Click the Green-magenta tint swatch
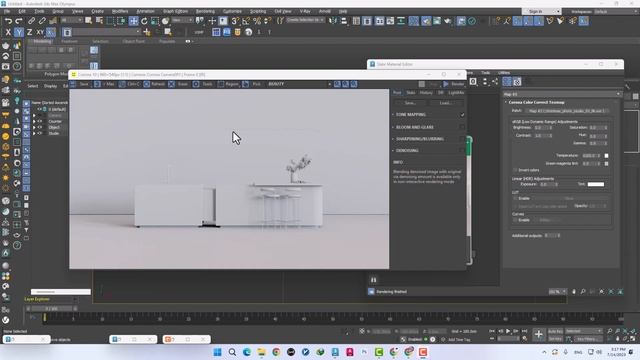This screenshot has width=640, height=360. 606,164
